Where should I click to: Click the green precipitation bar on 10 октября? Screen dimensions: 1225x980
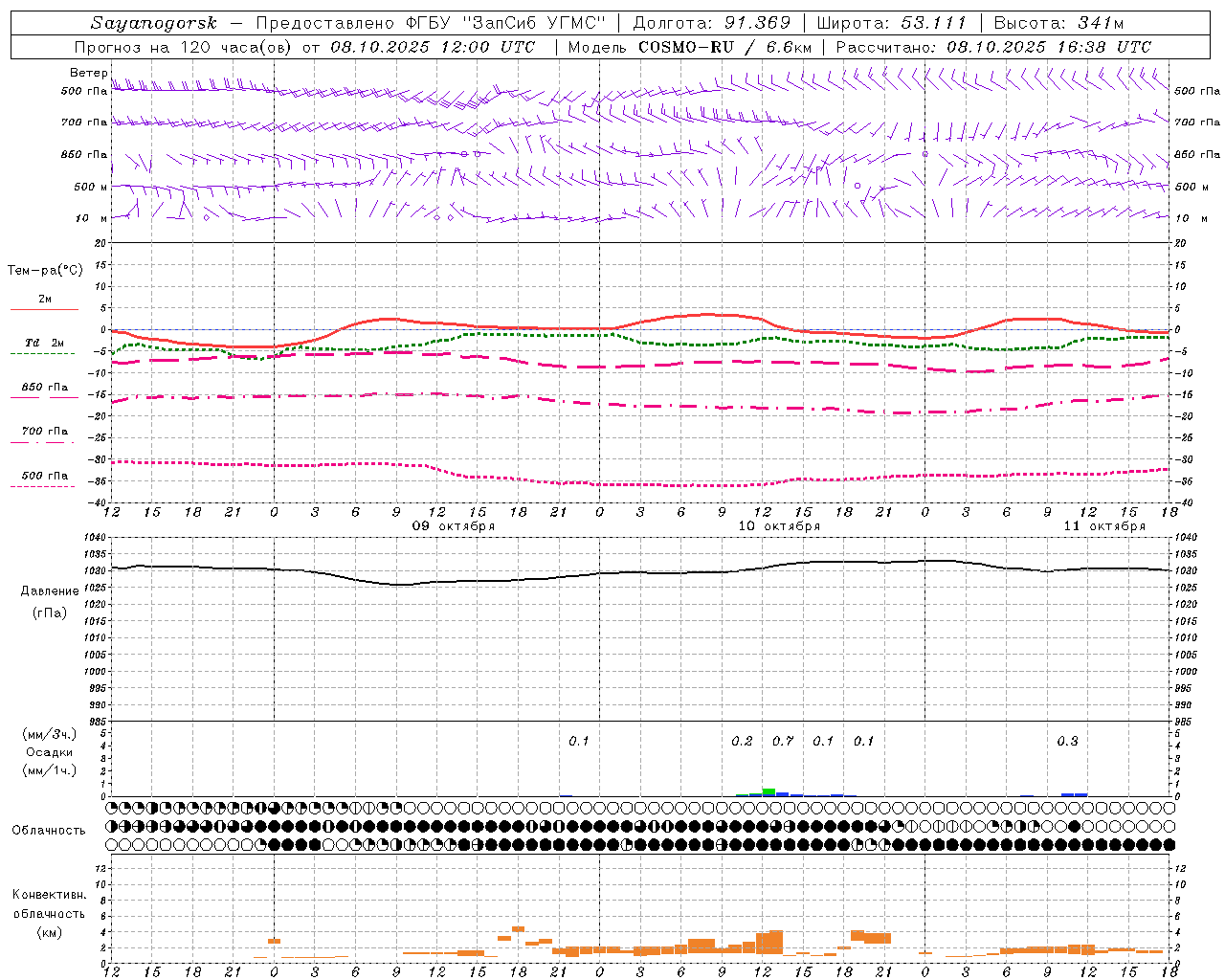tap(768, 791)
